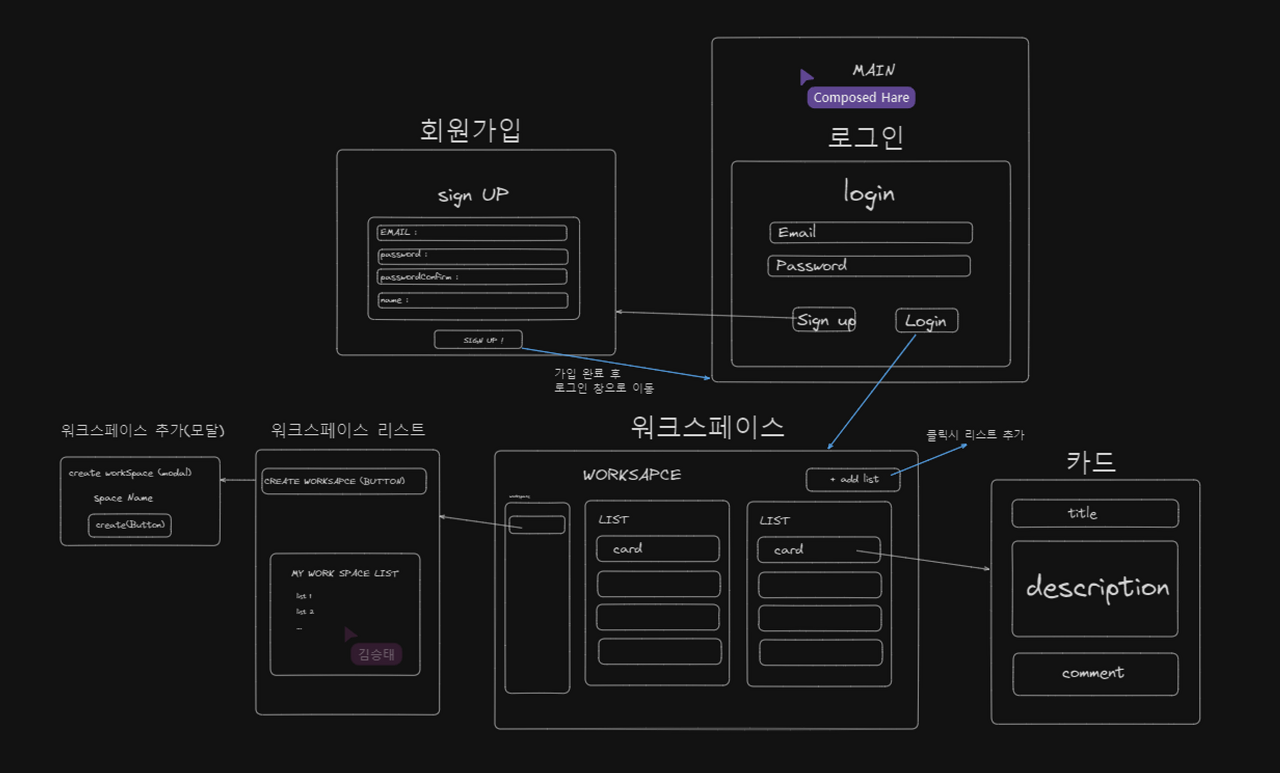Select the 김승태 collaborator cursor badge
Viewport: 1280px width, 773px height.
click(x=376, y=653)
